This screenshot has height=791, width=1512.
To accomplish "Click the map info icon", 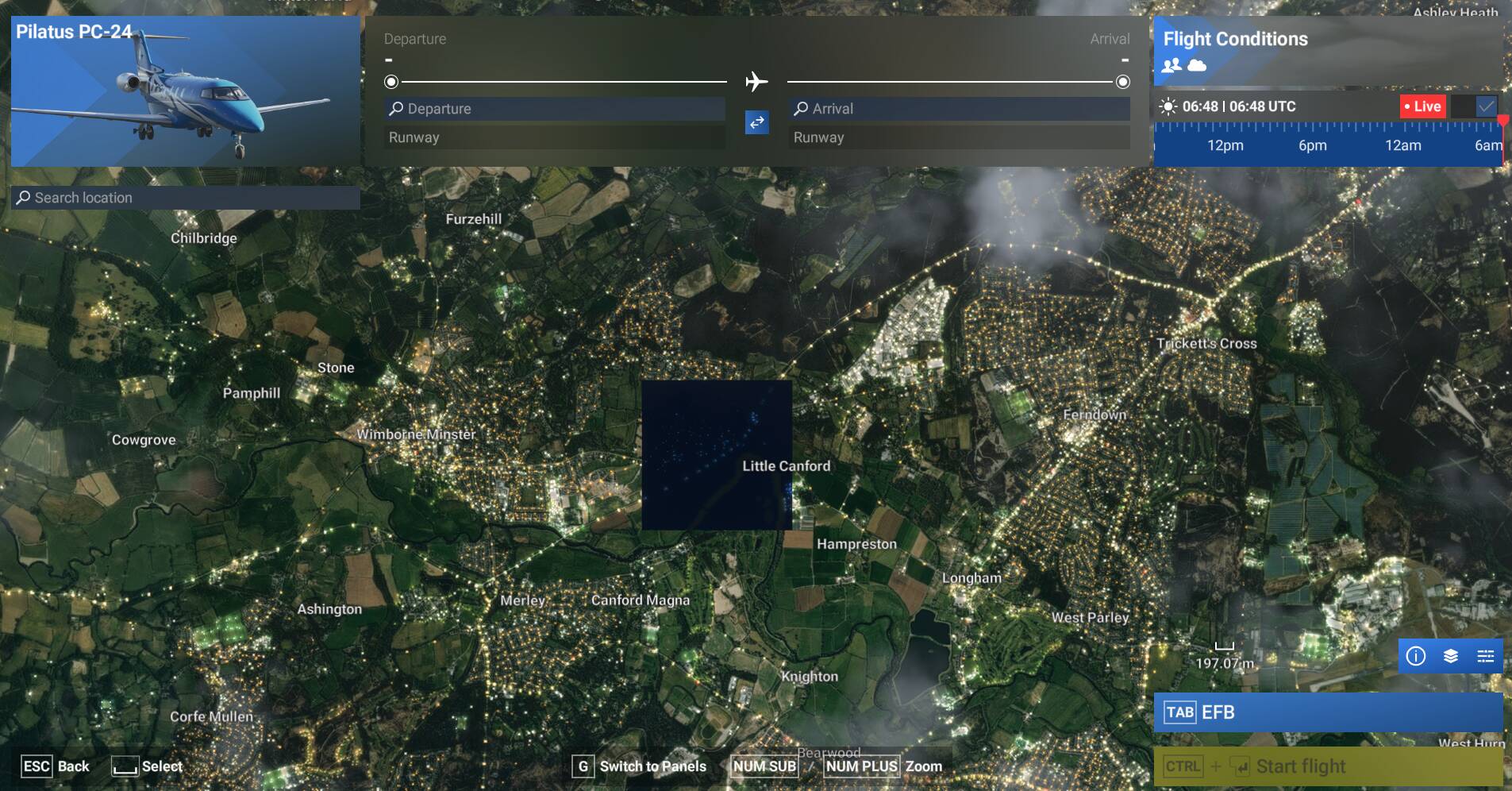I will click(1416, 656).
